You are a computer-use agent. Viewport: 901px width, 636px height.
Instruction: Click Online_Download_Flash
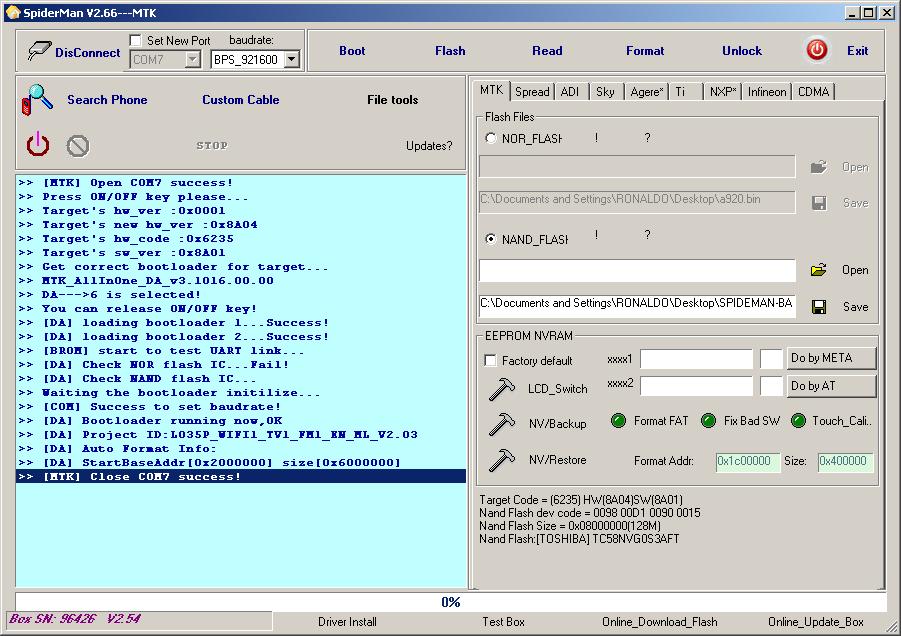pos(660,622)
